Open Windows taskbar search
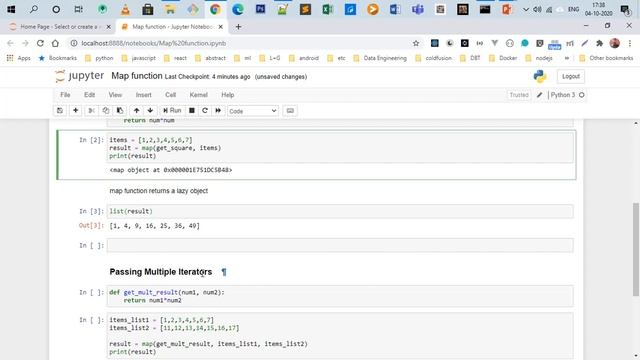 (34, 9)
